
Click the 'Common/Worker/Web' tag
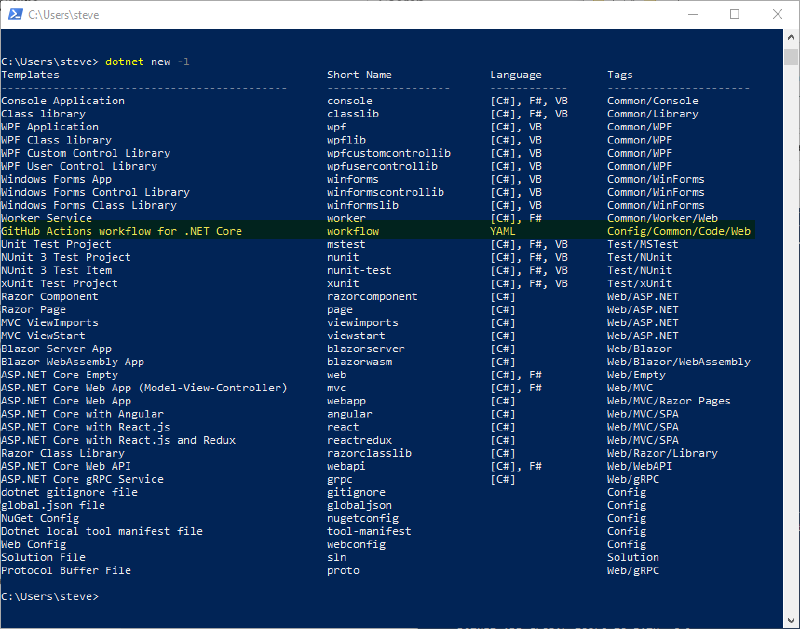662,218
